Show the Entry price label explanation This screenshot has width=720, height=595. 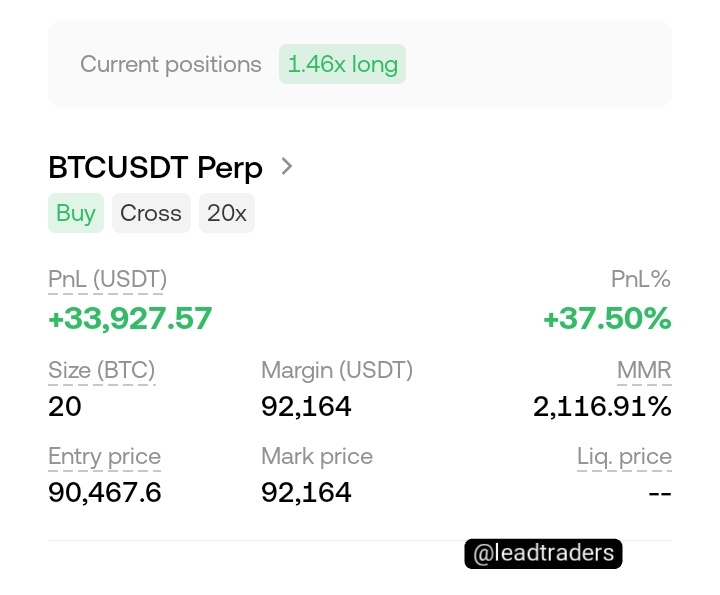click(104, 457)
